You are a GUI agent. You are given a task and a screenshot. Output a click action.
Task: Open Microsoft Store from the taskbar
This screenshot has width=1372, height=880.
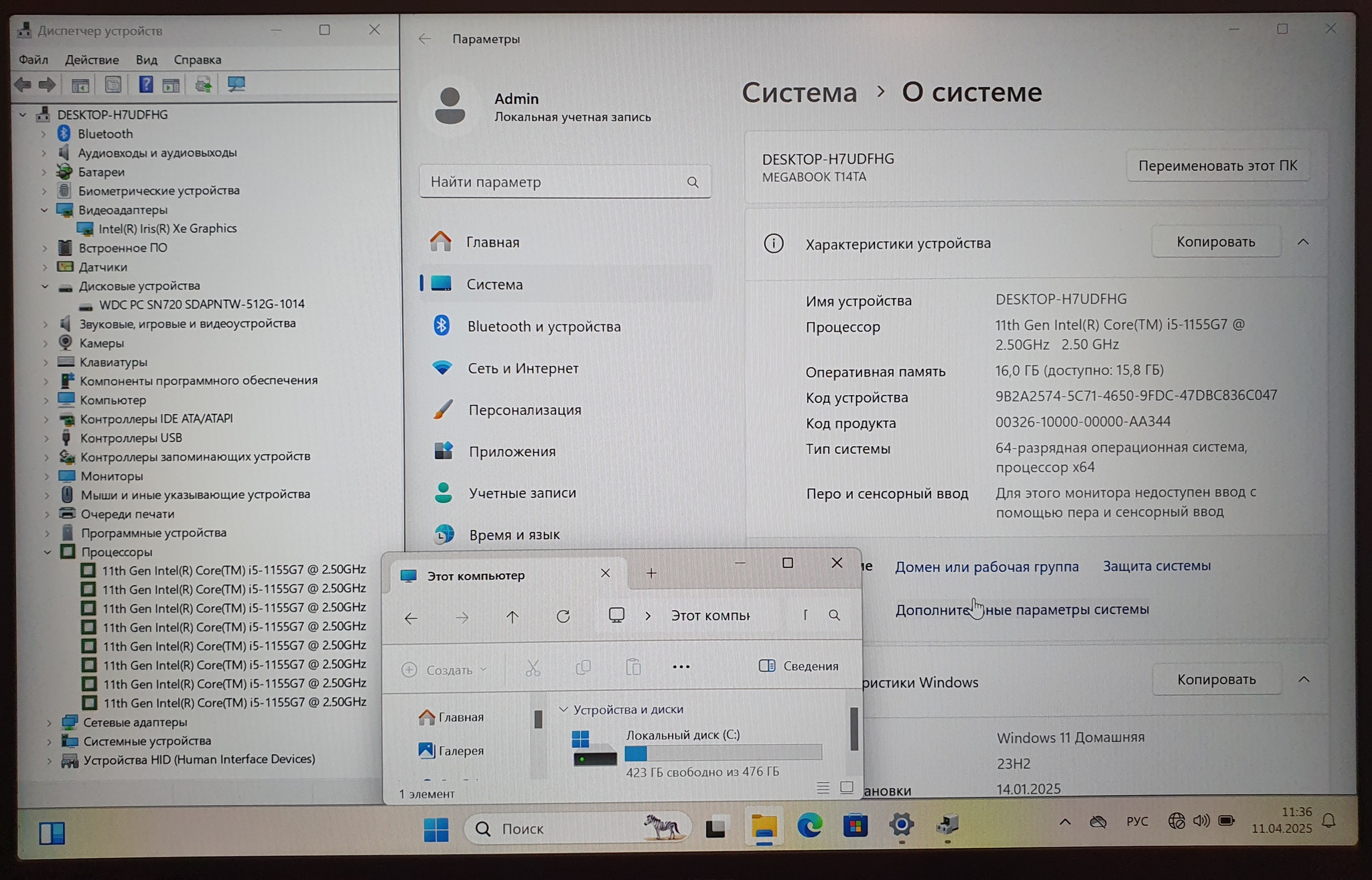[x=855, y=826]
